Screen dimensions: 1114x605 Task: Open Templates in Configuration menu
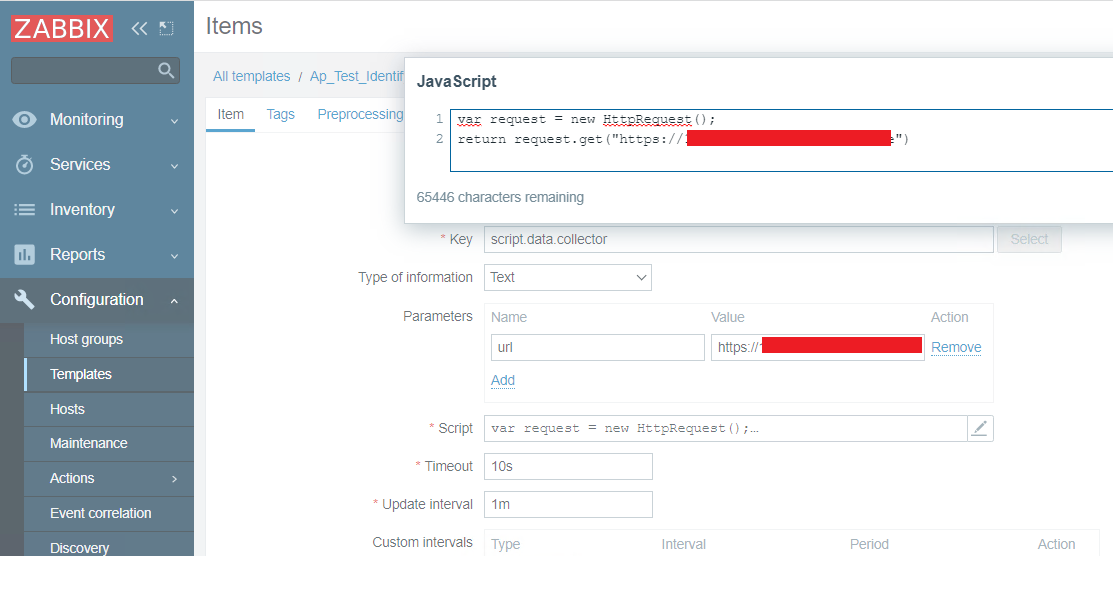pyautogui.click(x=81, y=374)
